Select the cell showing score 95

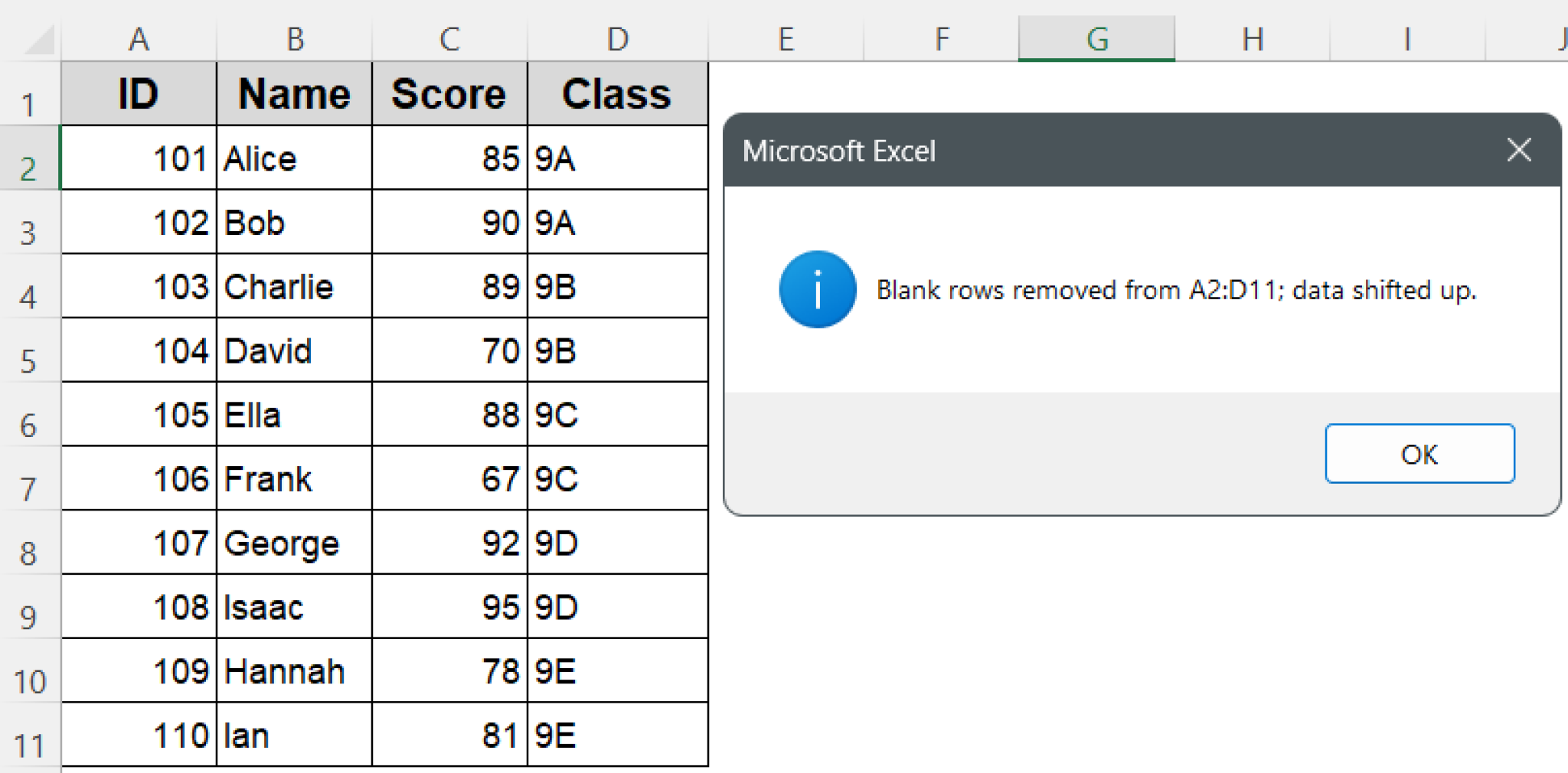click(x=449, y=606)
